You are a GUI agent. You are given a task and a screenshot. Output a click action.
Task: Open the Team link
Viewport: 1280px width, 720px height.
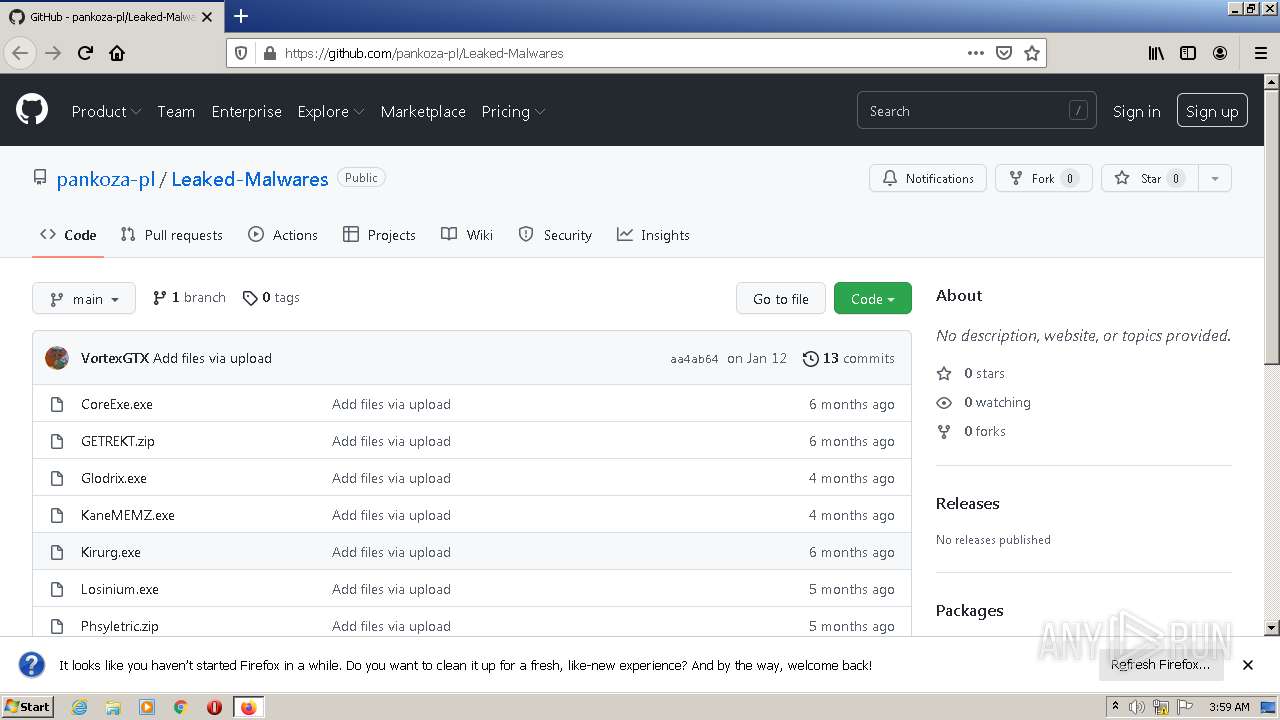tap(176, 111)
